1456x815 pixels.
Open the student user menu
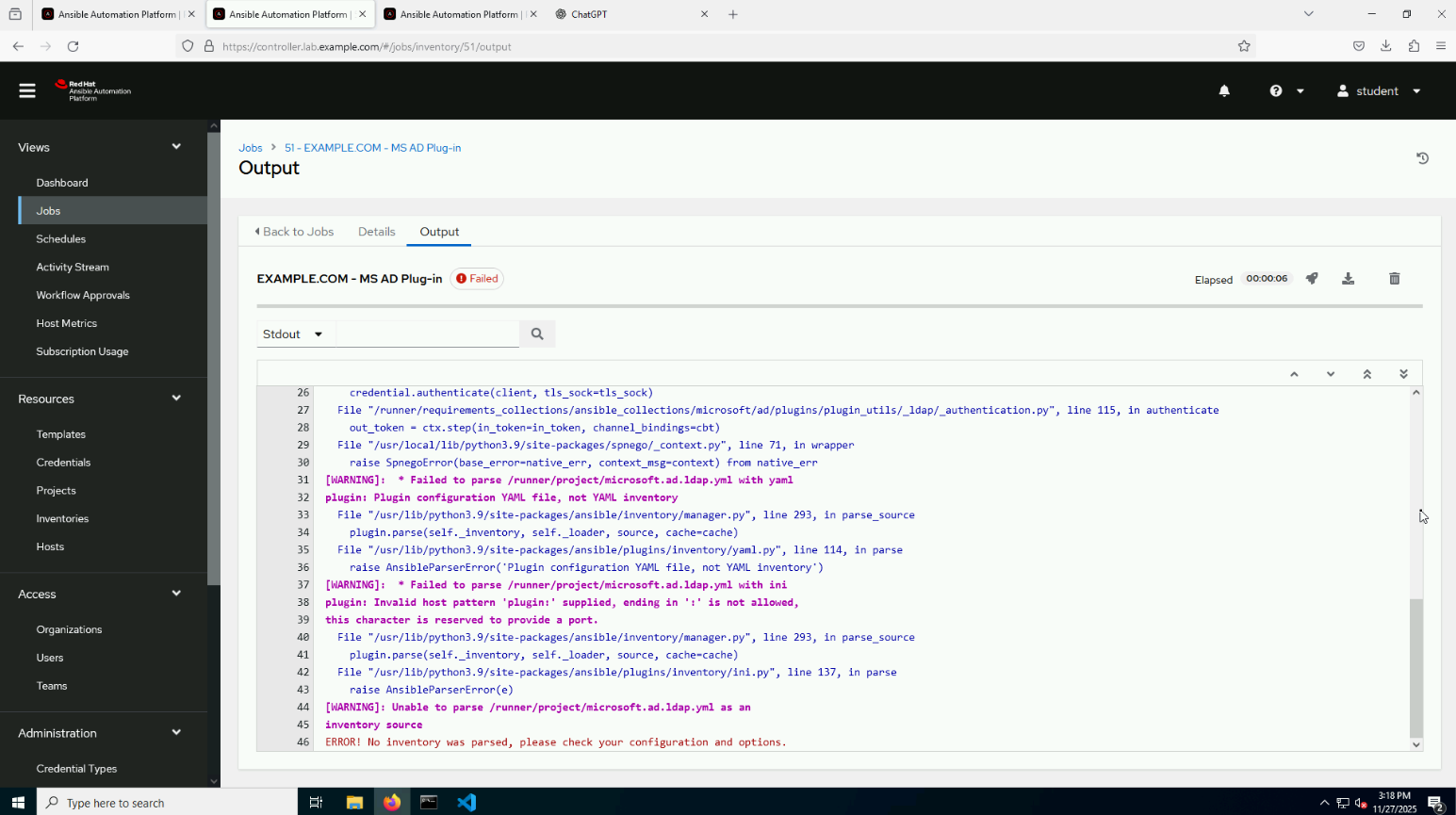1379,90
